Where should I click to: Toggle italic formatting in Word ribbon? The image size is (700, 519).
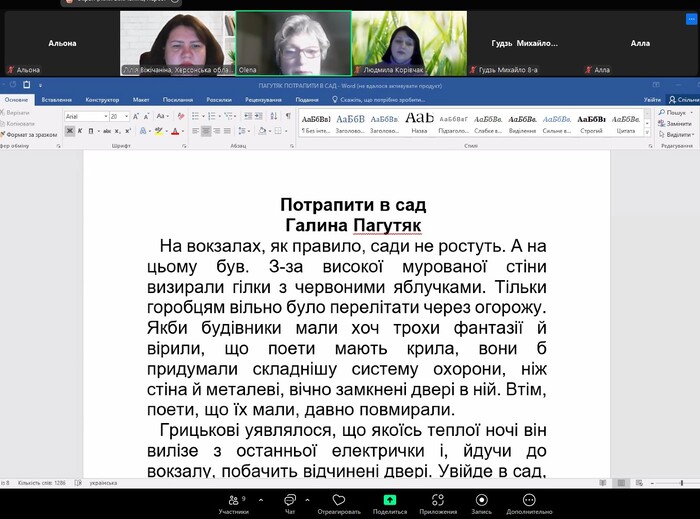coord(80,131)
